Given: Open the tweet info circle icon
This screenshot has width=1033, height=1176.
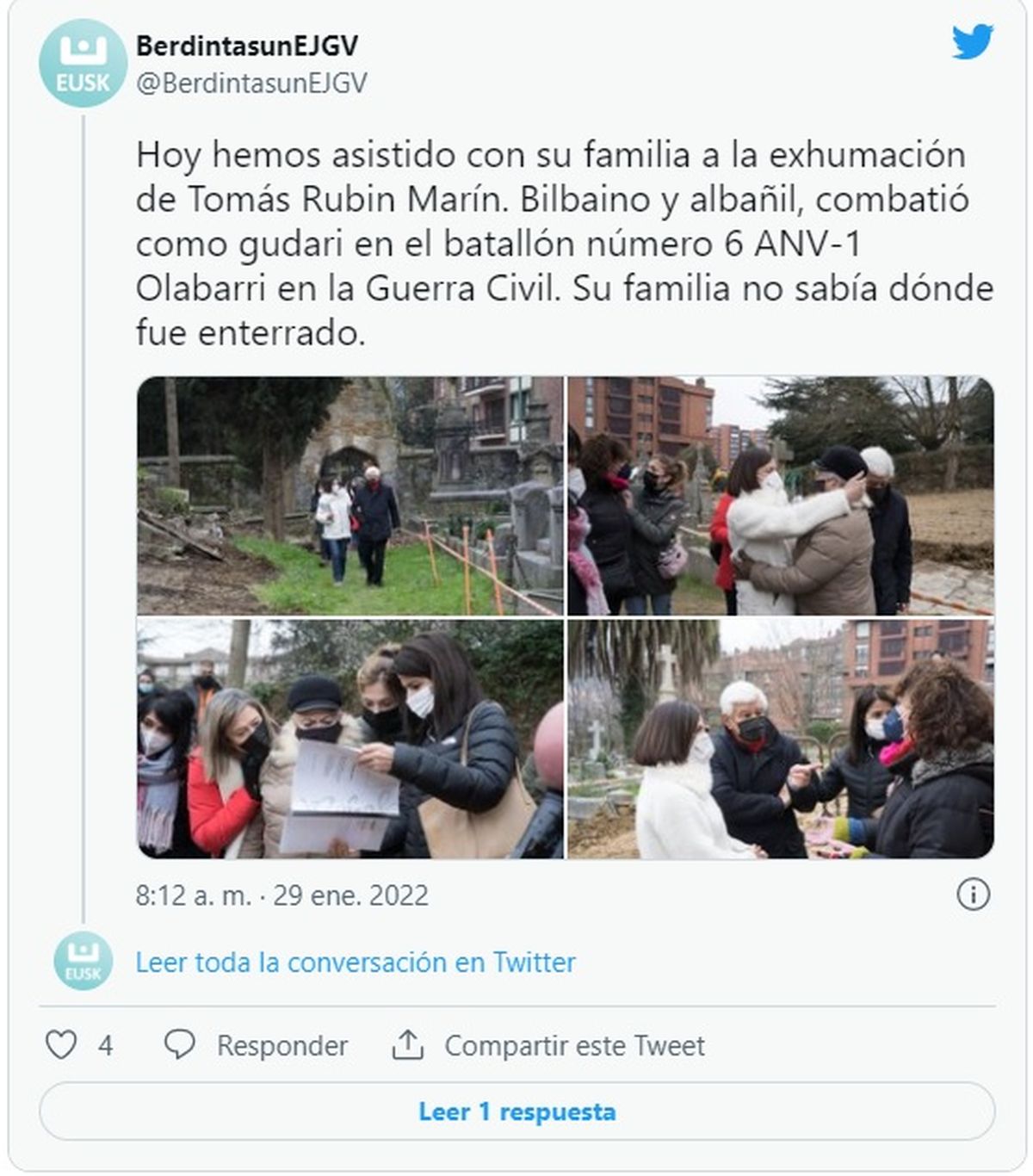Looking at the screenshot, I should tap(974, 894).
